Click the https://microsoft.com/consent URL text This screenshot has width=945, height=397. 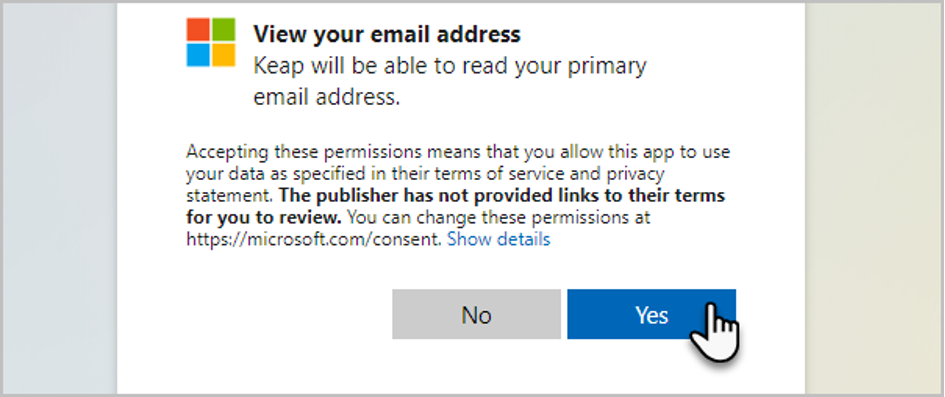click(314, 240)
